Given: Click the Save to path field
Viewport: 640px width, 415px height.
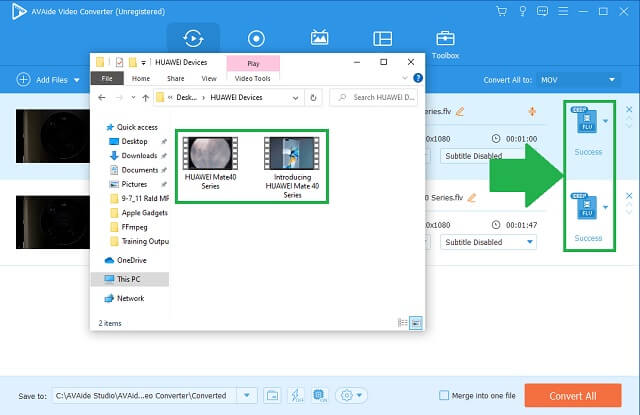Looking at the screenshot, I should pos(145,395).
